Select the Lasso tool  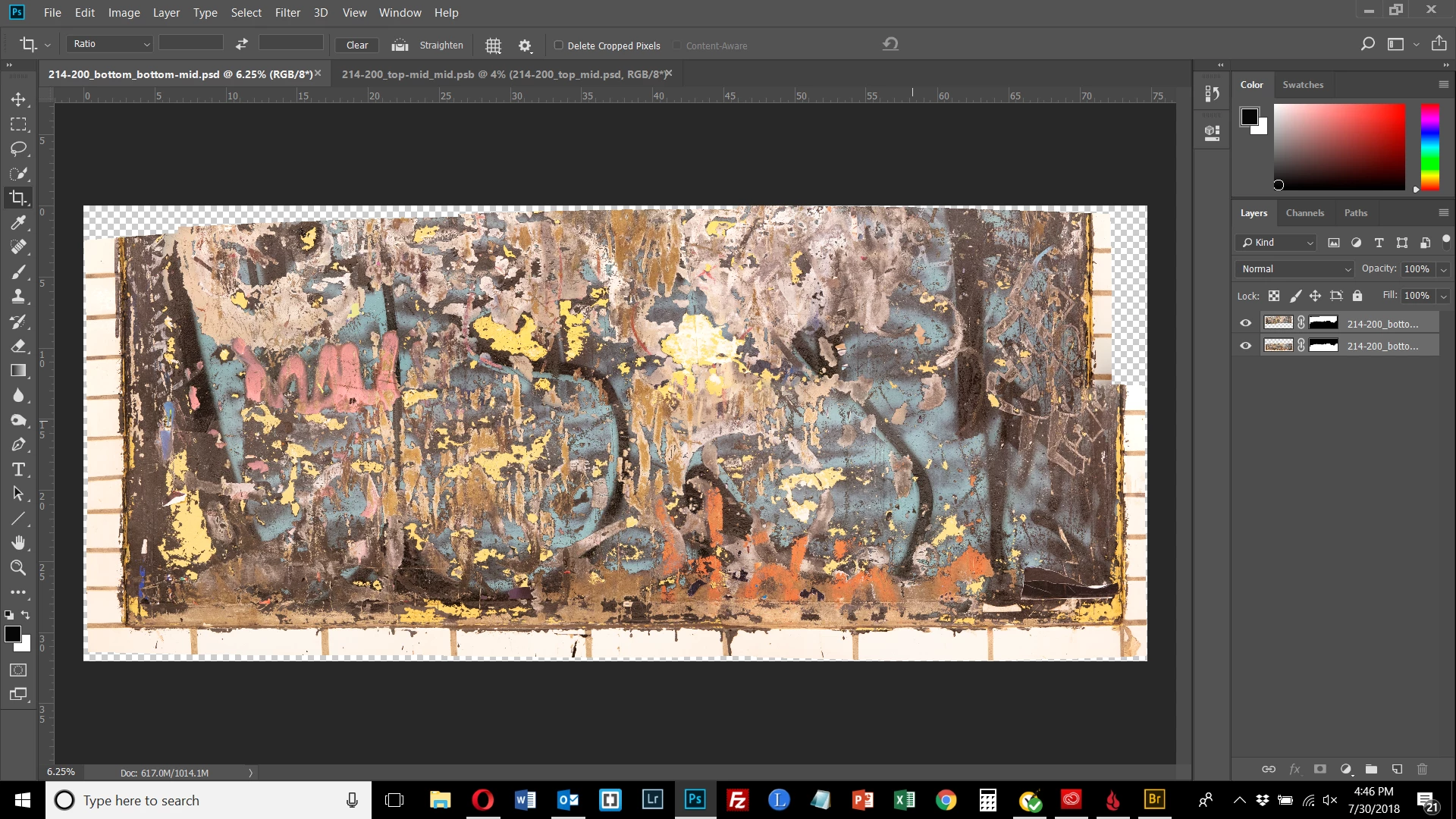click(x=18, y=149)
